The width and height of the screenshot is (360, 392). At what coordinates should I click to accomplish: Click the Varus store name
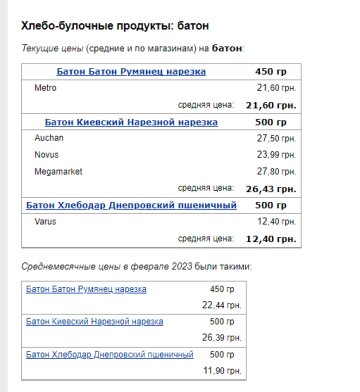pos(45,221)
